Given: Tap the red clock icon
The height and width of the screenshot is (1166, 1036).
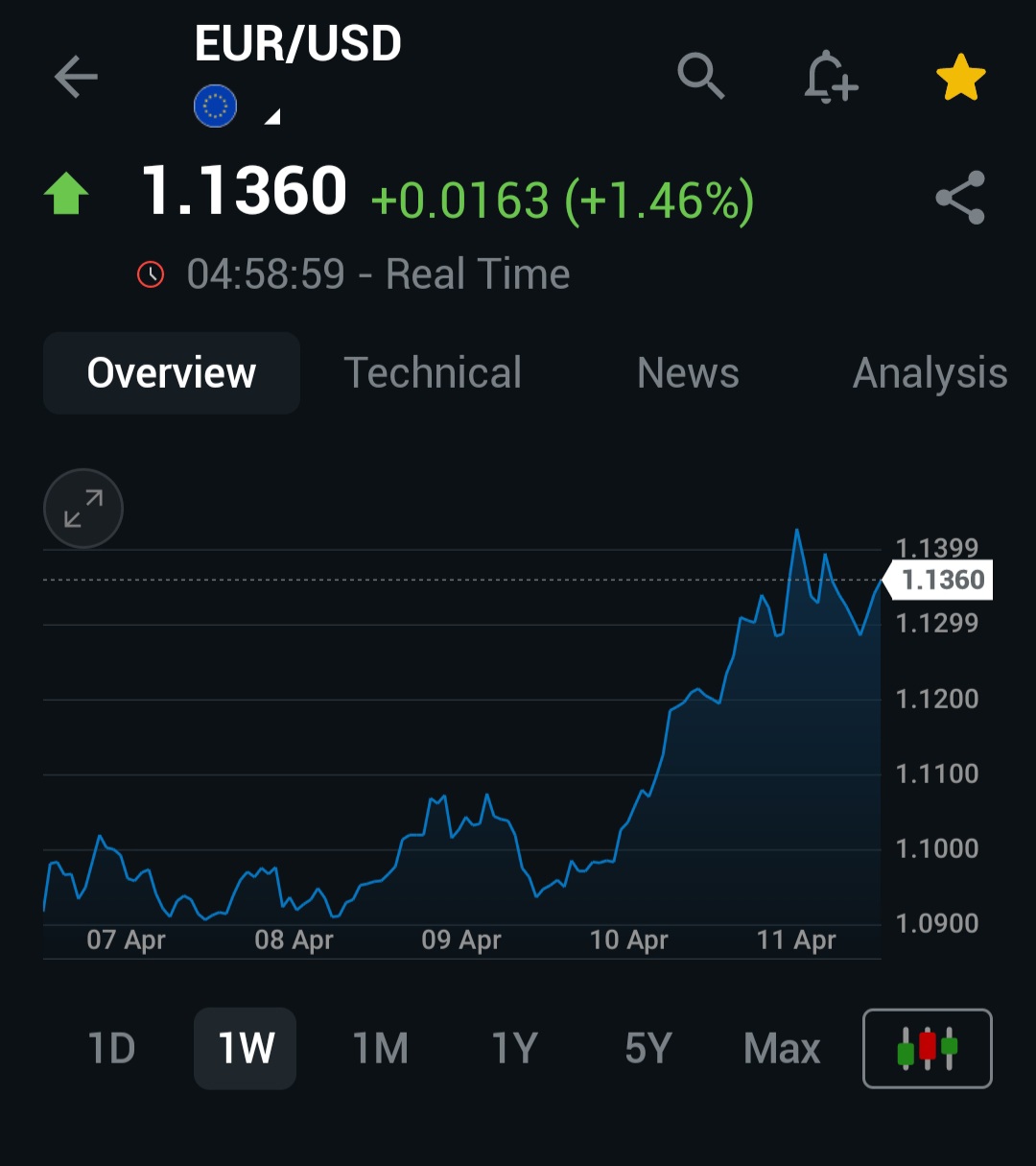Looking at the screenshot, I should pos(151,274).
